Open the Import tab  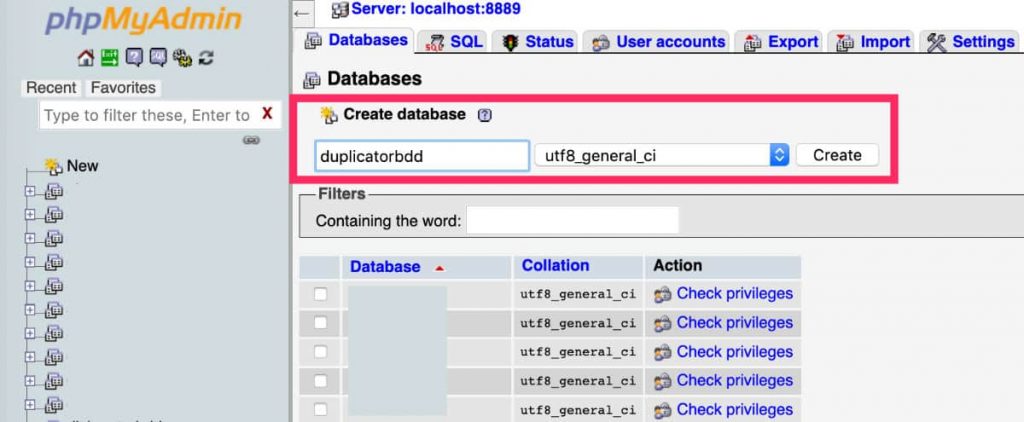[x=872, y=42]
